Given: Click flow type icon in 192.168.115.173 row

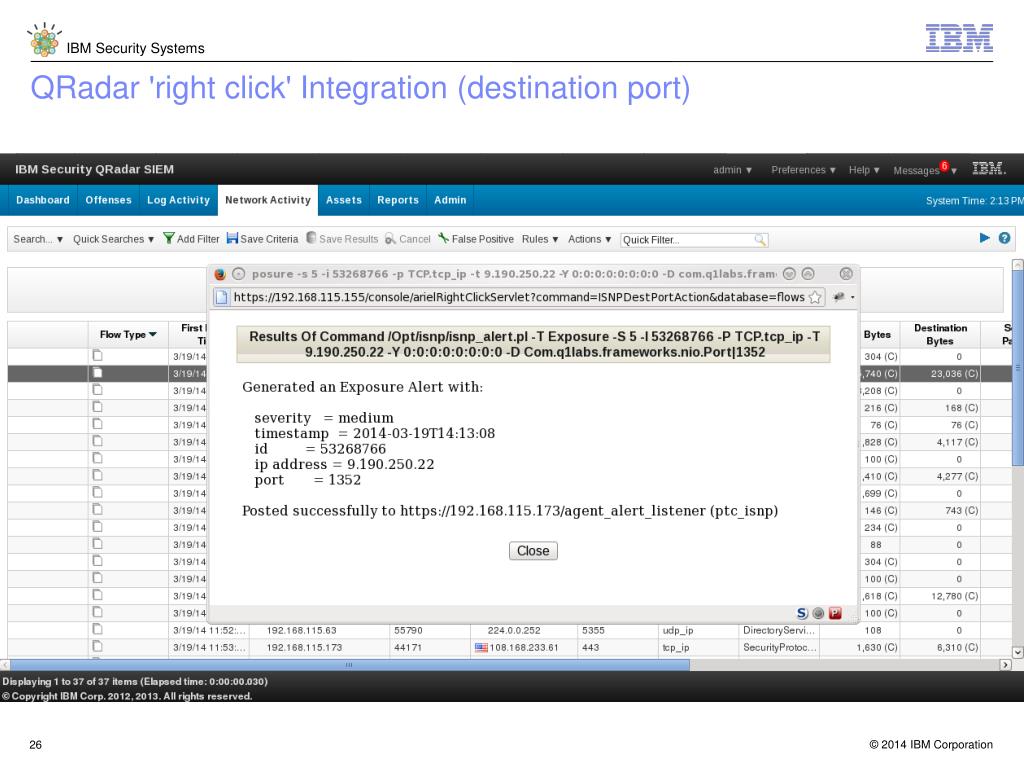Looking at the screenshot, I should pyautogui.click(x=97, y=646).
